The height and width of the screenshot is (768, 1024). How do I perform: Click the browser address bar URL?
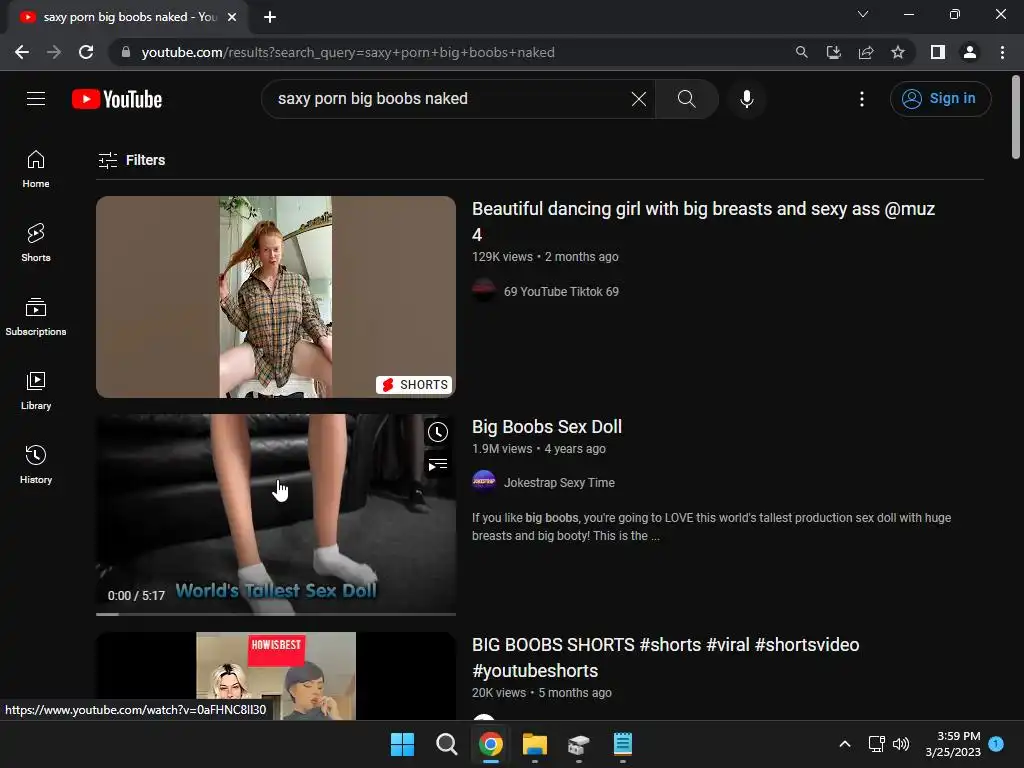coord(348,52)
